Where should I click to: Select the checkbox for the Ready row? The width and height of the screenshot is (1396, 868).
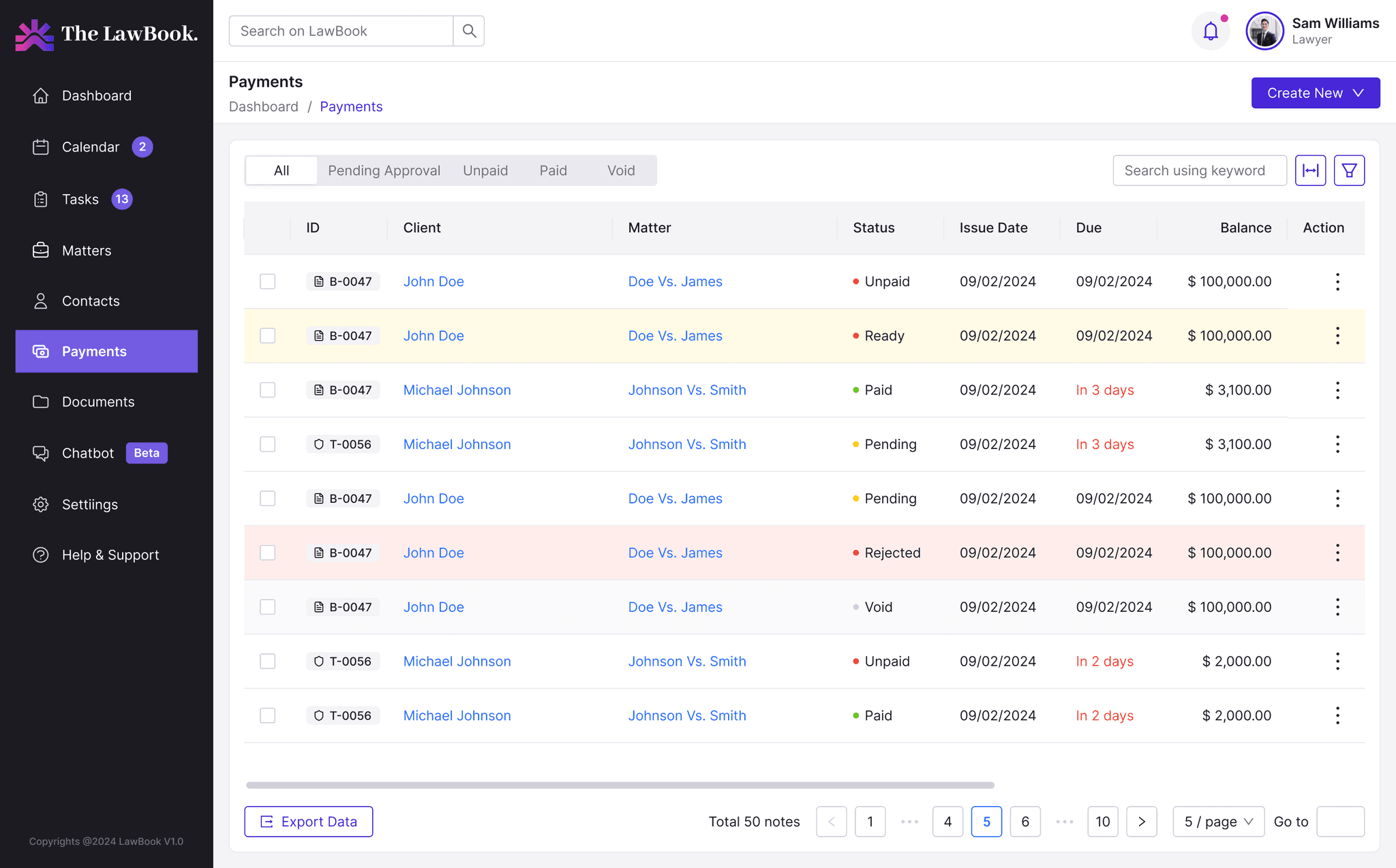coord(267,336)
